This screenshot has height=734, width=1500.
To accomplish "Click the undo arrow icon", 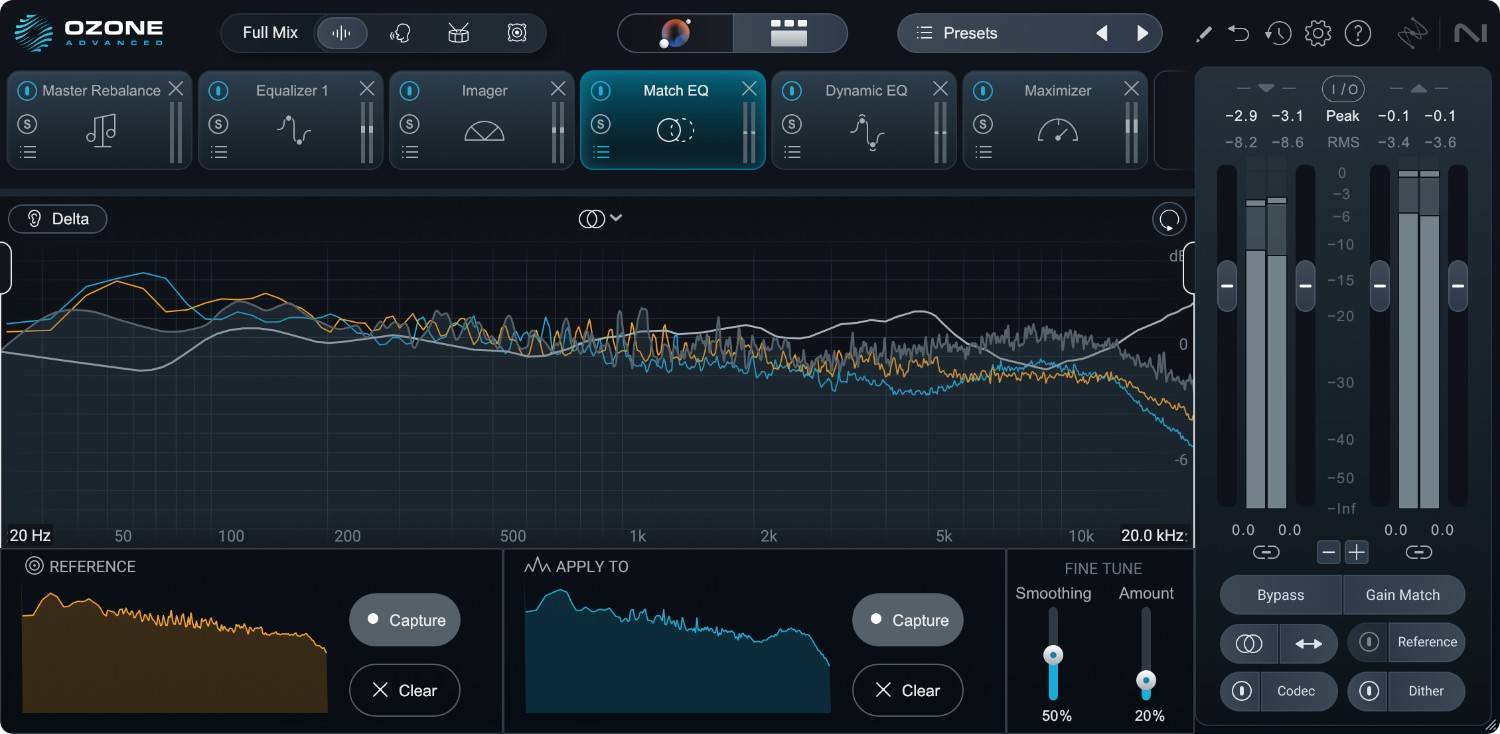I will coord(1238,33).
